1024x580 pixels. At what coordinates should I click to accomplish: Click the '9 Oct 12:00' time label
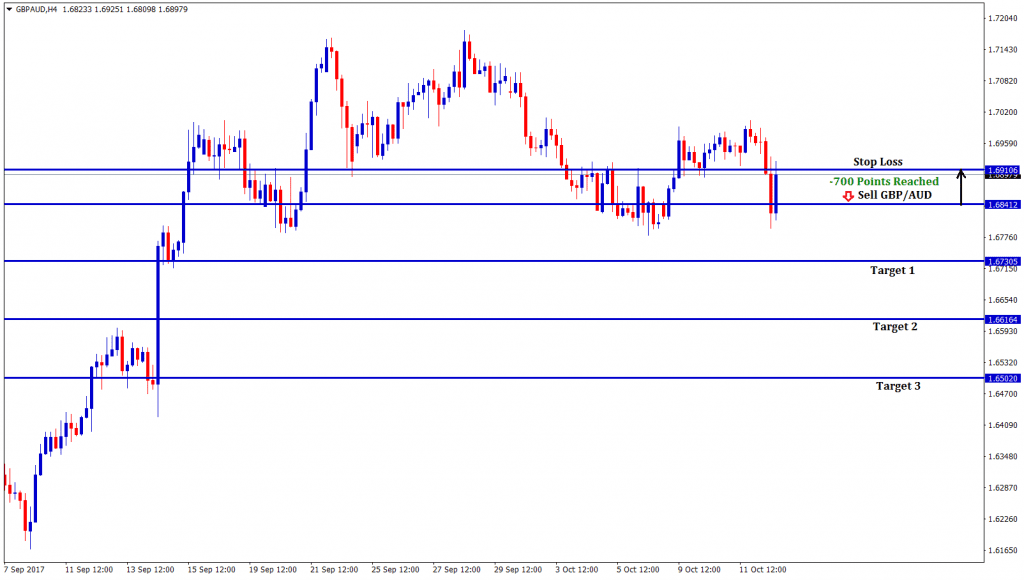click(x=699, y=570)
